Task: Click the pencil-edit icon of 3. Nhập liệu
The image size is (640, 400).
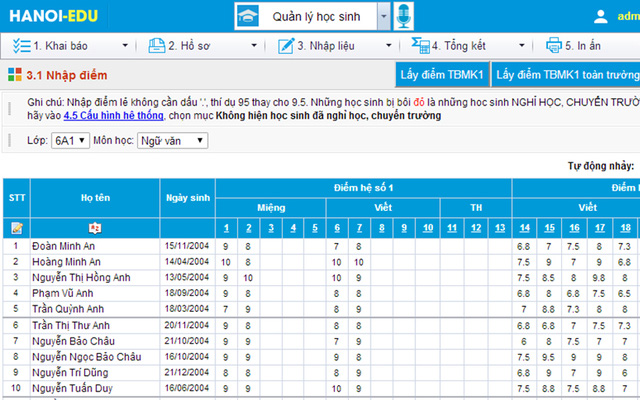Action: click(x=286, y=46)
